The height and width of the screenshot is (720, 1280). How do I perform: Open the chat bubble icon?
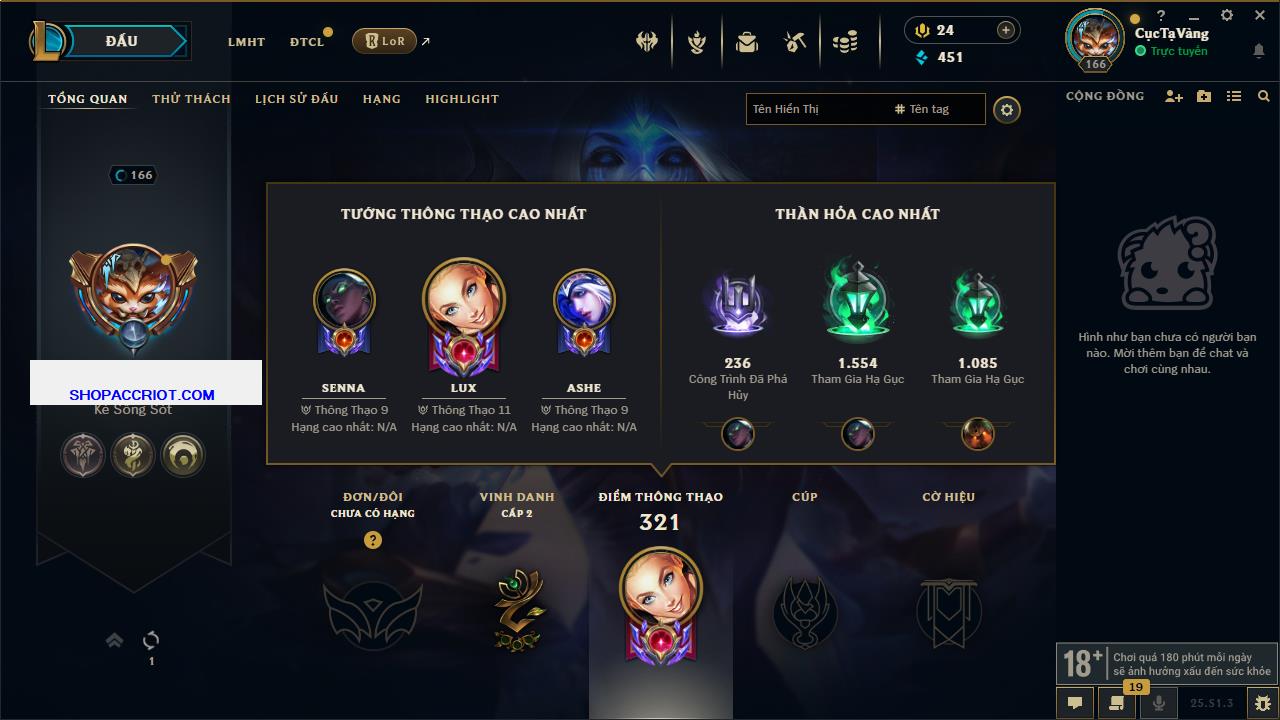[1075, 703]
